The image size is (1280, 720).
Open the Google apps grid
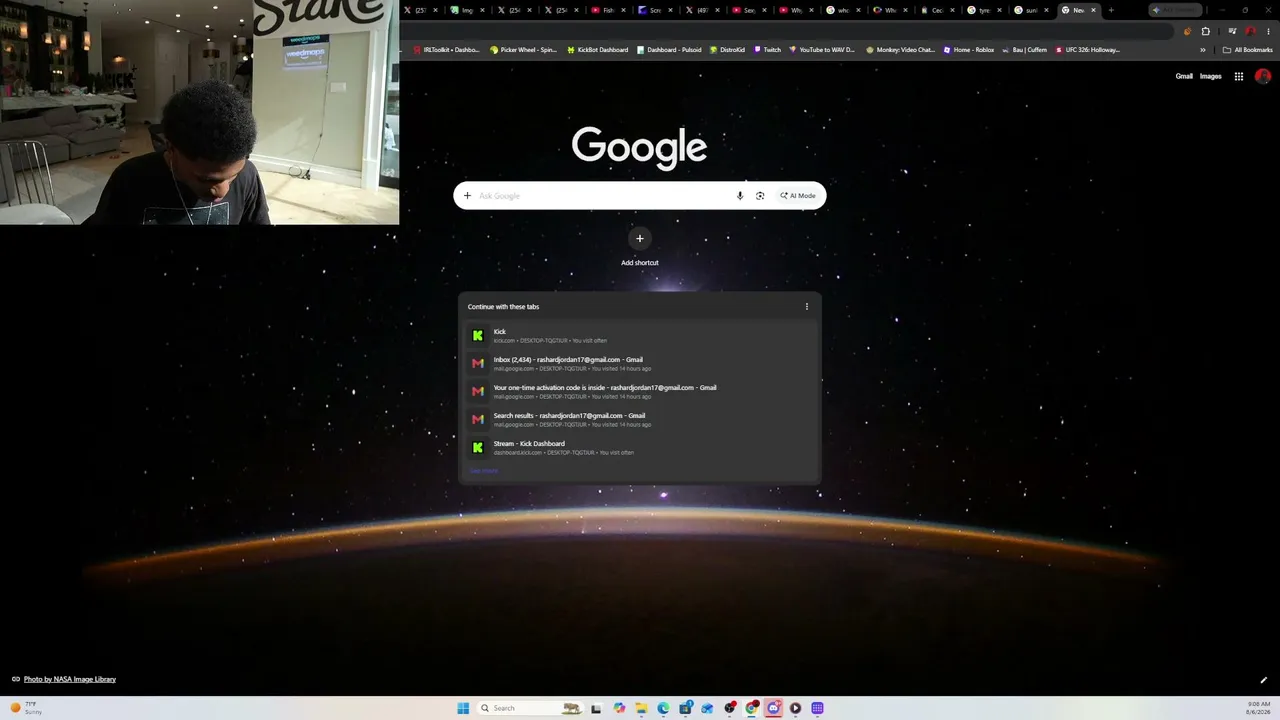(1238, 76)
